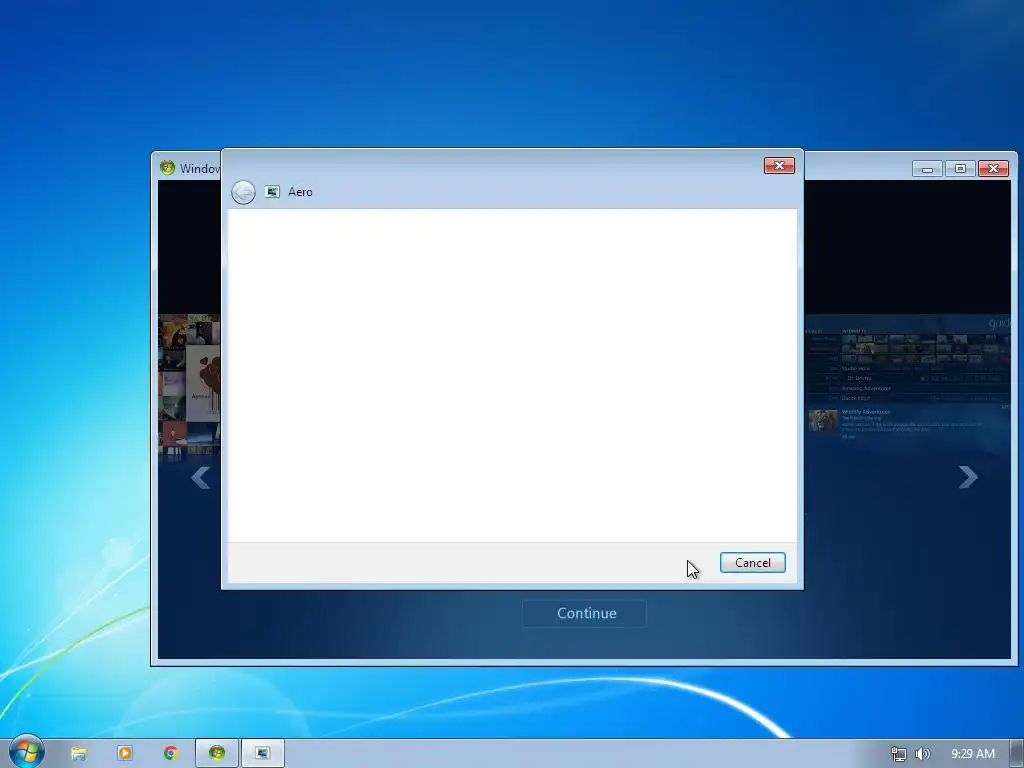The width and height of the screenshot is (1024, 768).
Task: Open the Windows Start menu orb
Action: pyautogui.click(x=26, y=752)
